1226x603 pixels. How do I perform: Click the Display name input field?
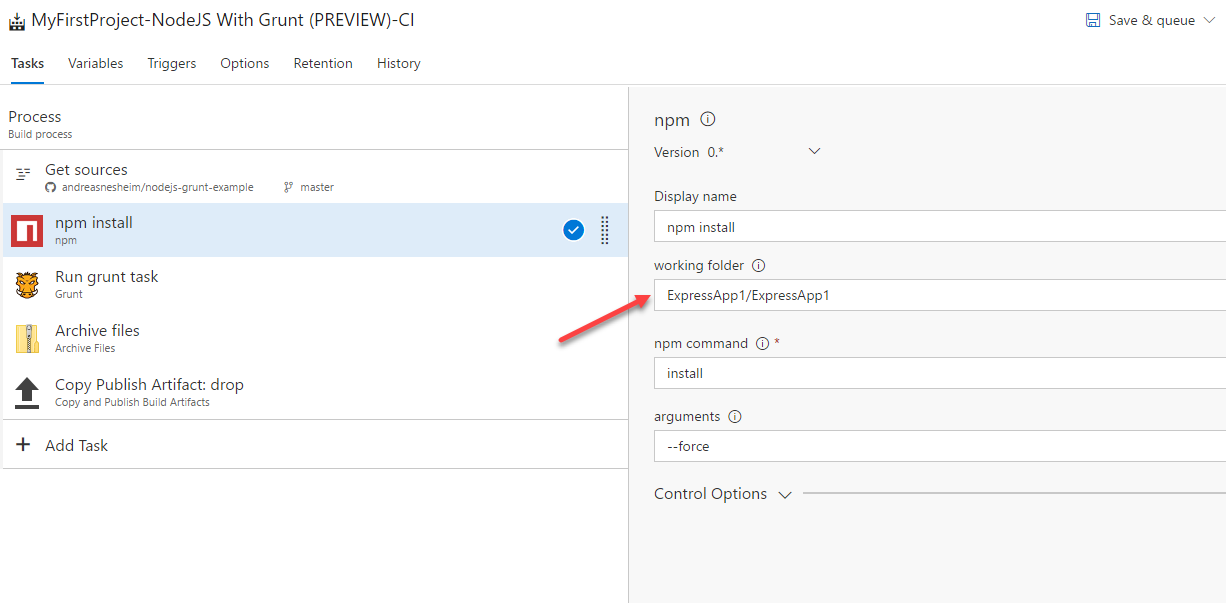[x=940, y=227]
